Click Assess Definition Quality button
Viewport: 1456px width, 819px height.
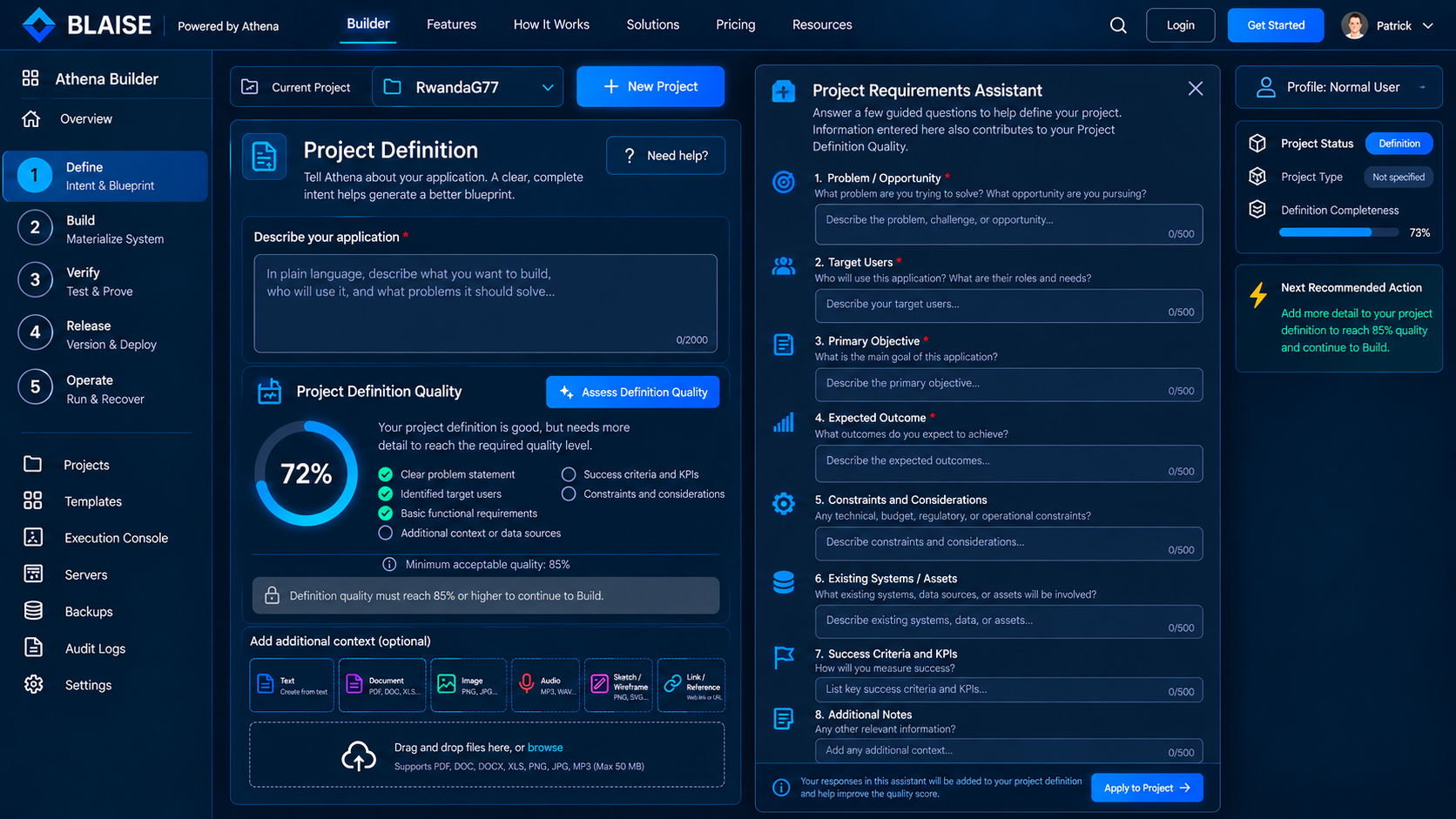tap(633, 392)
